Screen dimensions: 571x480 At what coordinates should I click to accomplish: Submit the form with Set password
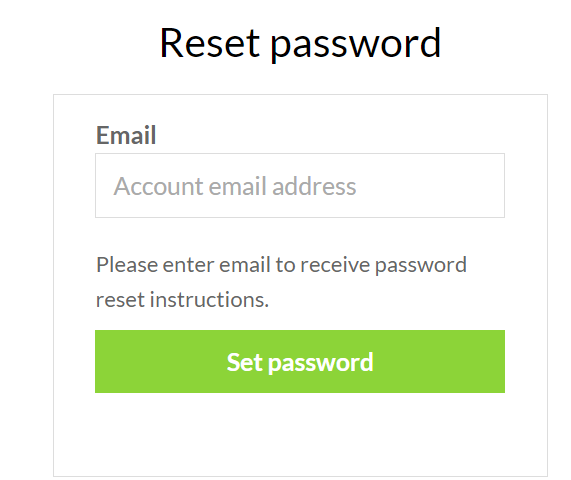tap(300, 361)
